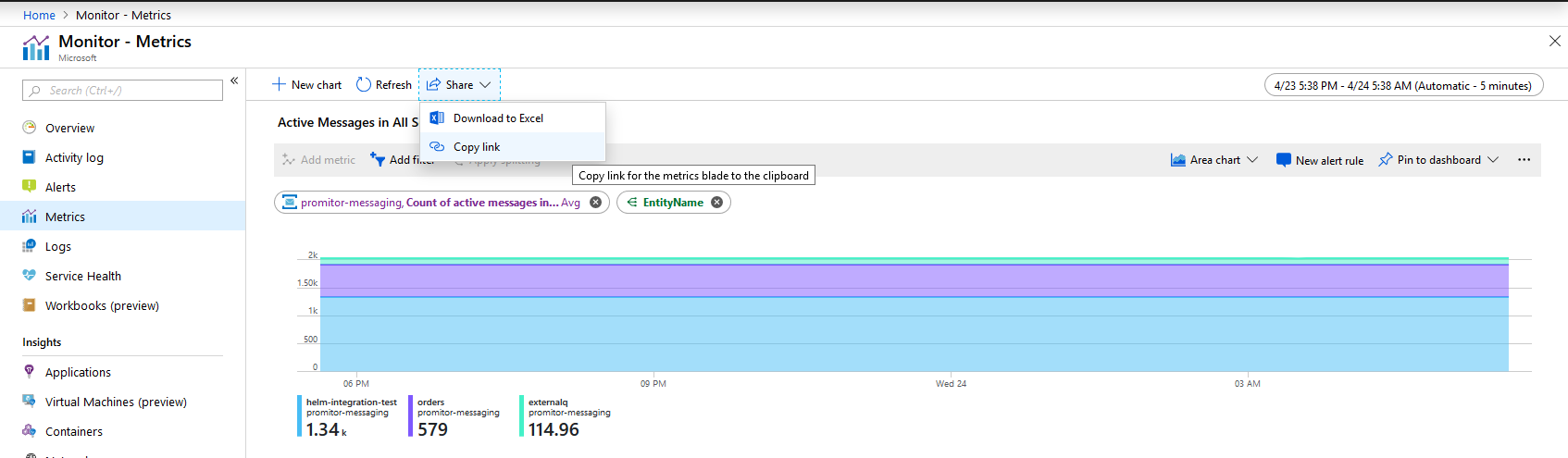1568x458 pixels.
Task: Open the Overview sidebar icon
Action: click(30, 128)
